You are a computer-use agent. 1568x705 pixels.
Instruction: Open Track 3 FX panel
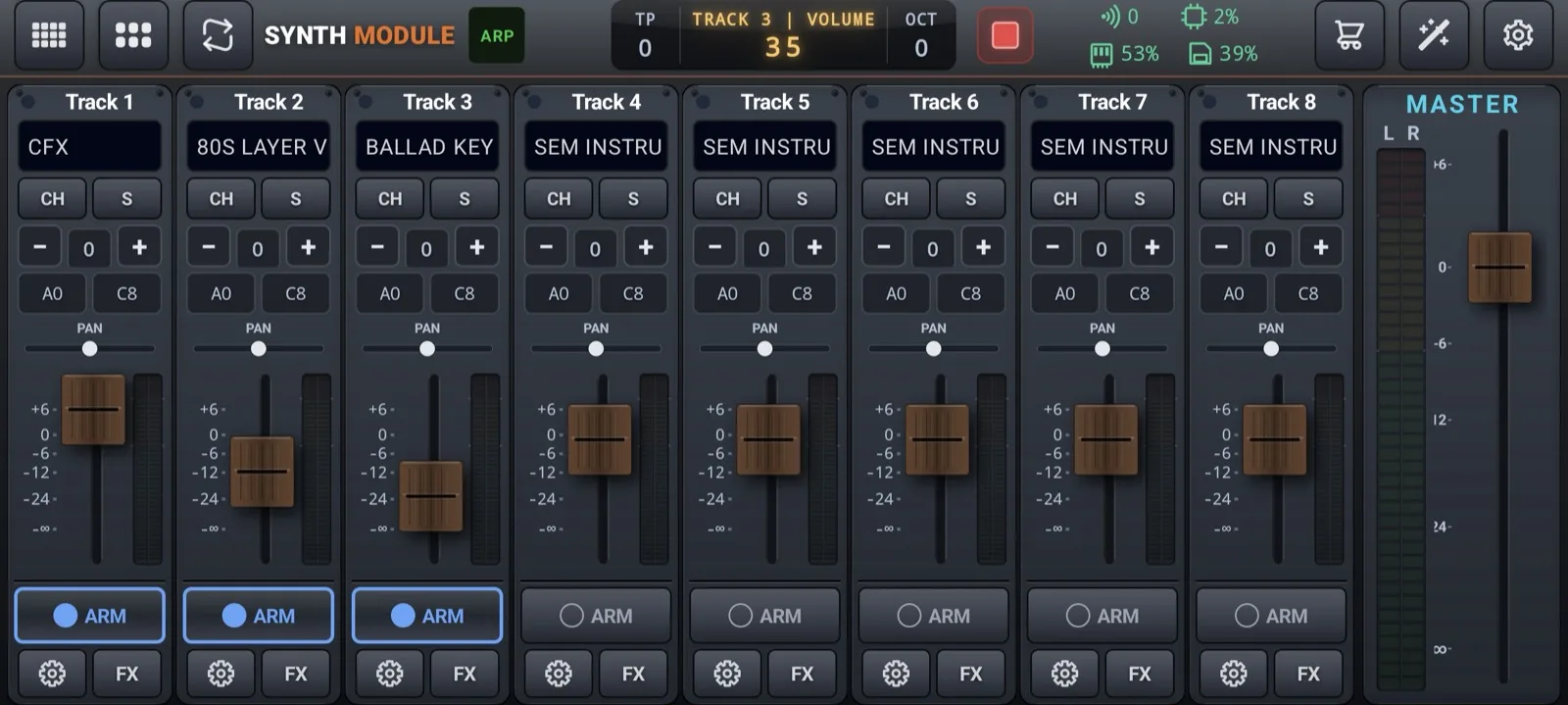[464, 674]
